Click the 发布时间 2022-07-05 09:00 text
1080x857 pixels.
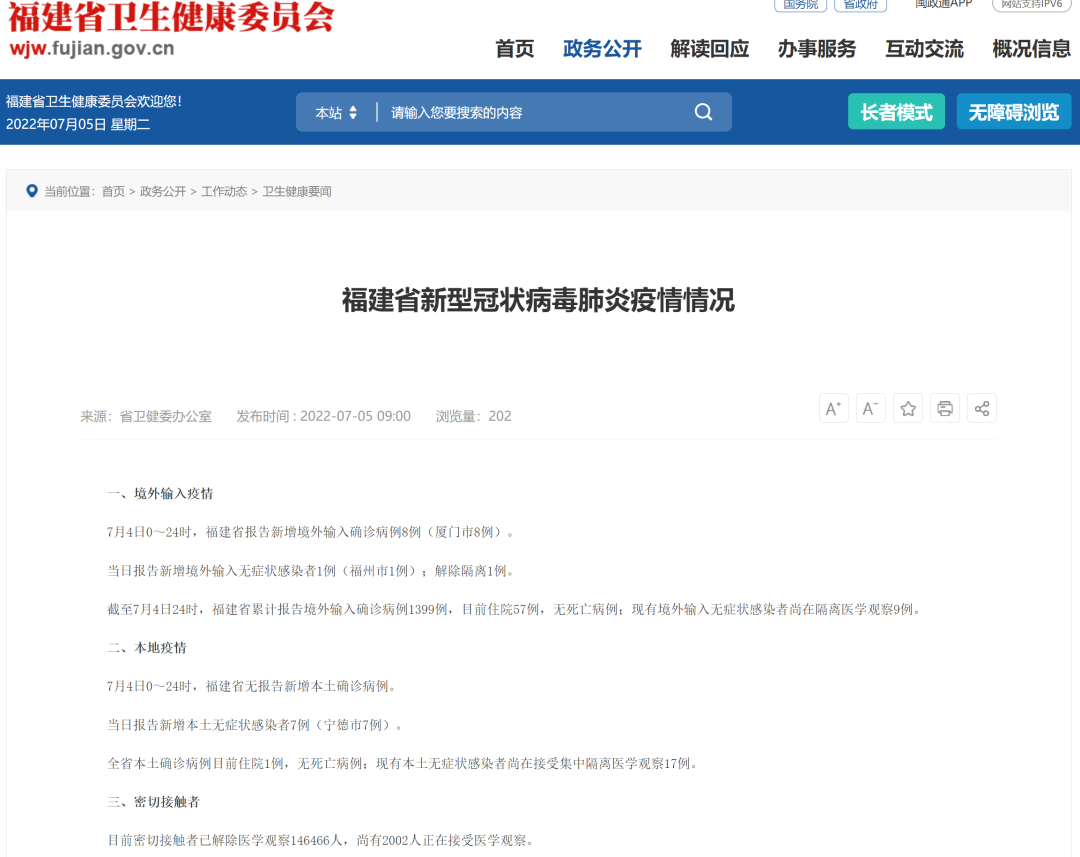(x=324, y=416)
